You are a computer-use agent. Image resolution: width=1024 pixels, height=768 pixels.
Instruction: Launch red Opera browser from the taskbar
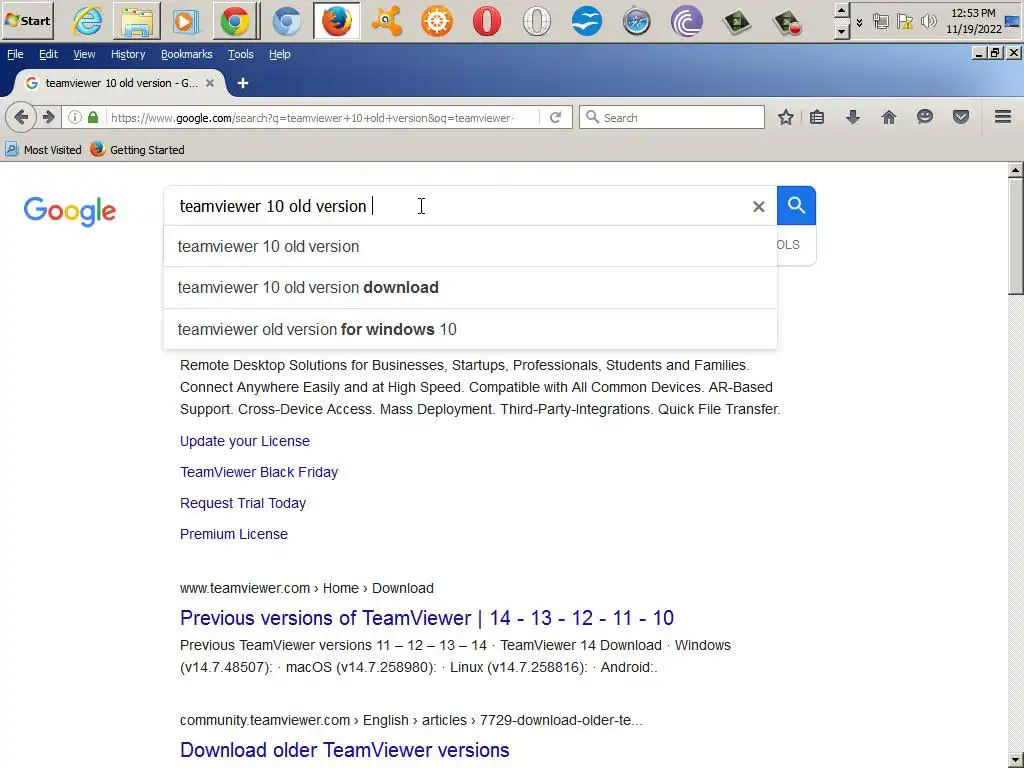pyautogui.click(x=487, y=21)
